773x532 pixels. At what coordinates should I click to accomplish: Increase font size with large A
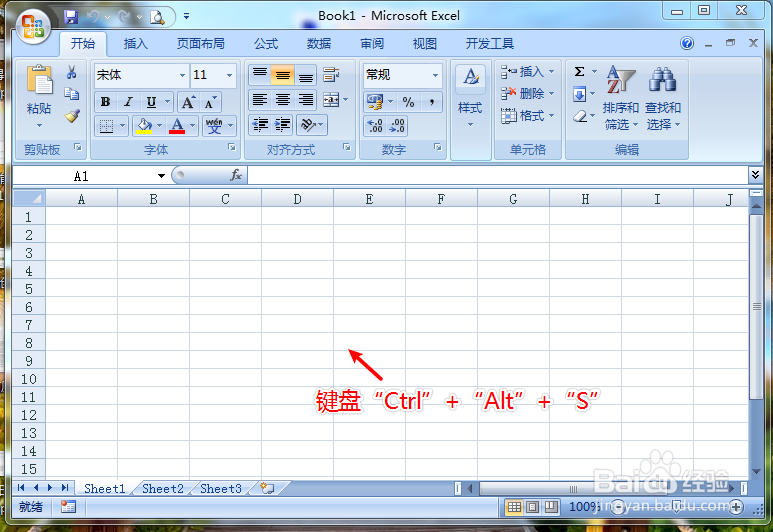pos(188,103)
